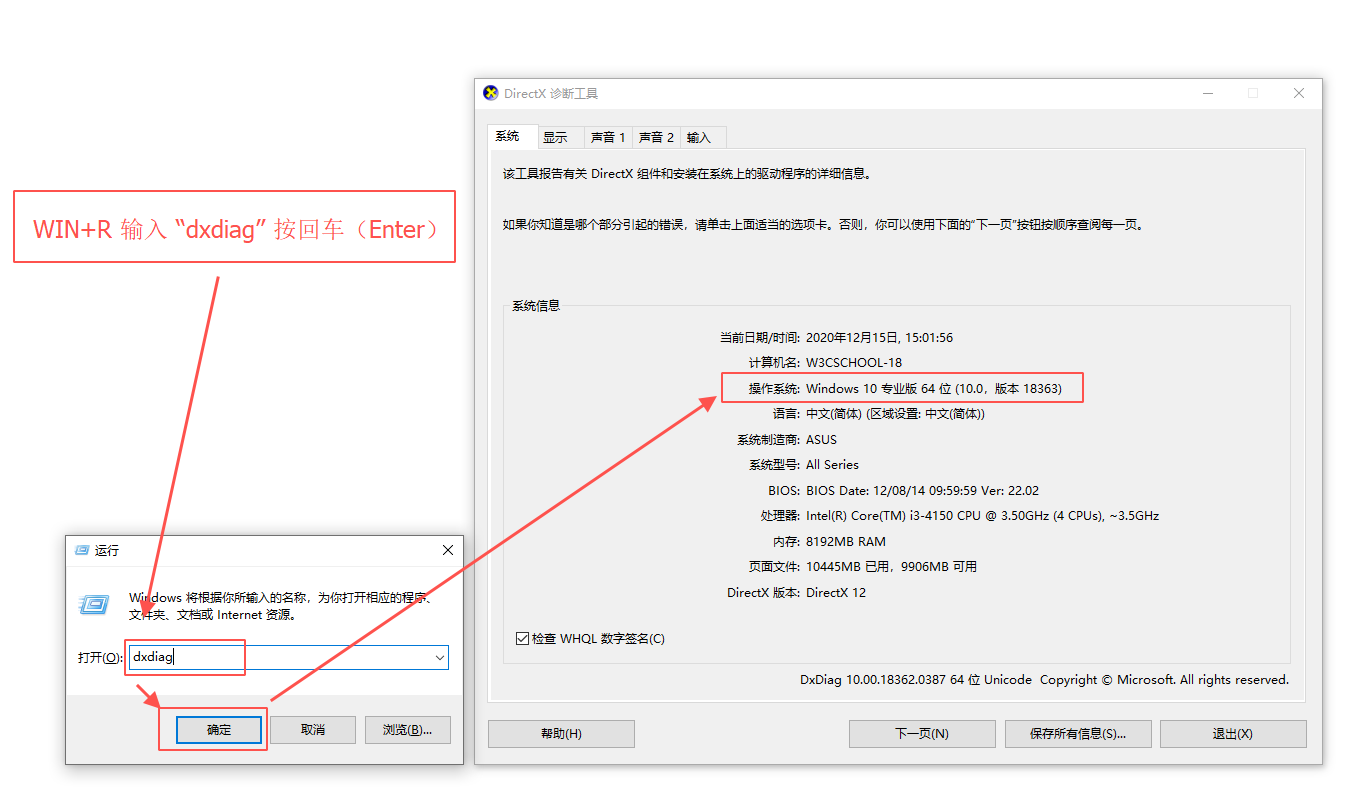Expand the 打开 combo box dropdown arrow
1350x796 pixels.
point(439,657)
